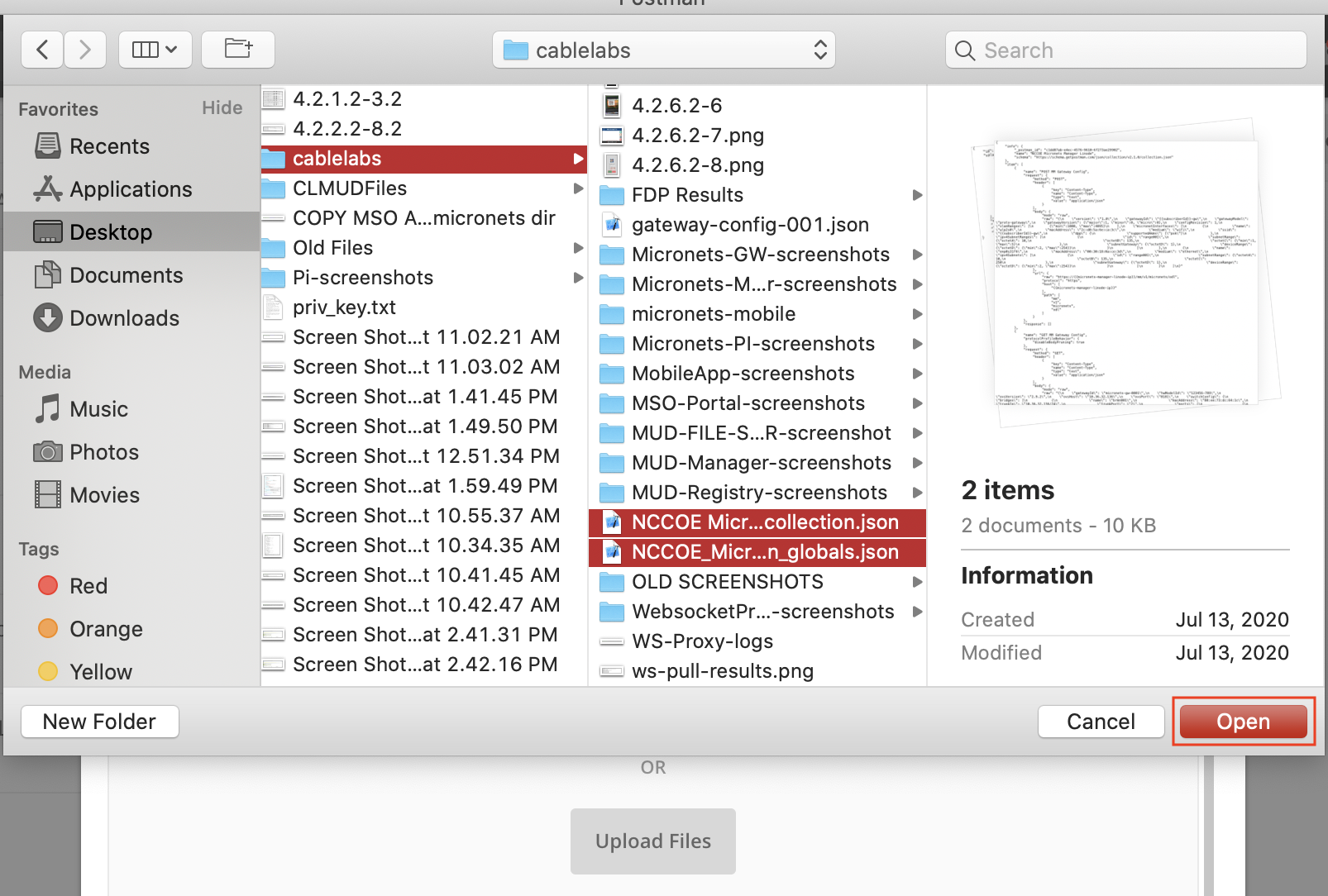
Task: Focus the Search field
Action: tap(1126, 50)
